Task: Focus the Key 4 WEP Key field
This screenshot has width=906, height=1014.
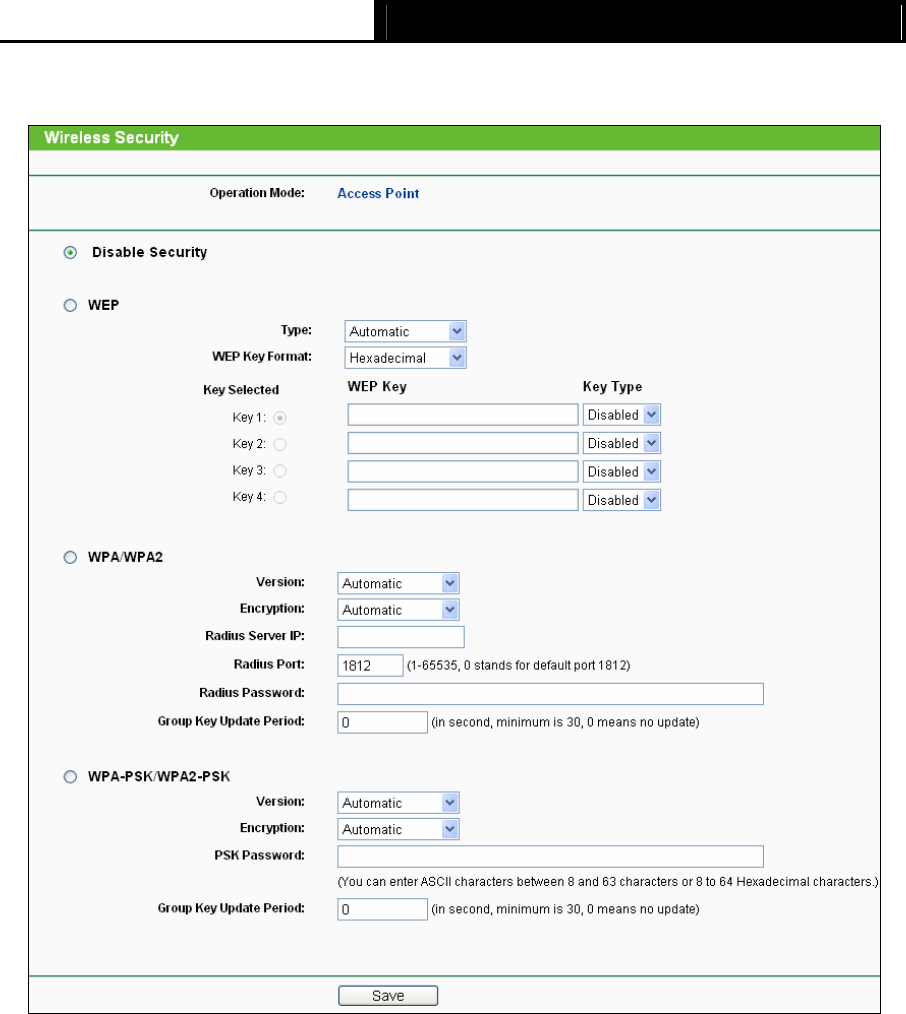Action: (x=463, y=501)
